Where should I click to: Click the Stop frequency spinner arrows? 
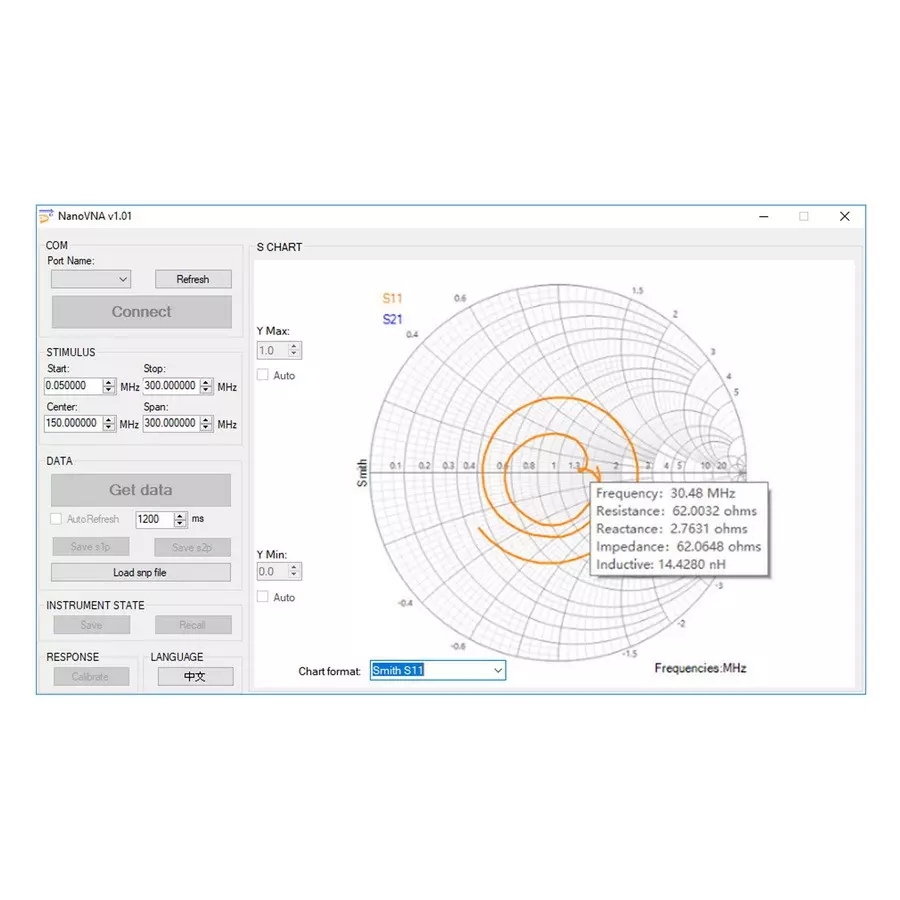tap(207, 386)
